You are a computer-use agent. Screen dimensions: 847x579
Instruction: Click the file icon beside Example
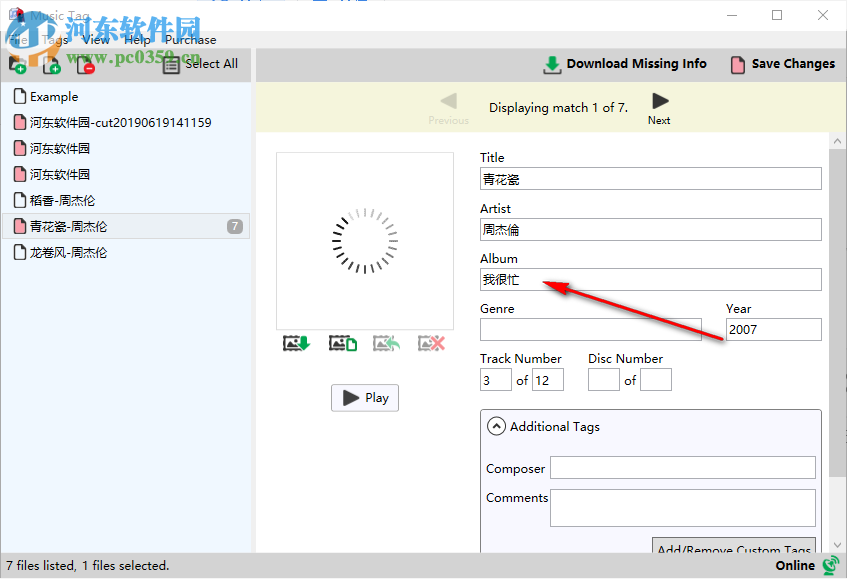[x=20, y=96]
